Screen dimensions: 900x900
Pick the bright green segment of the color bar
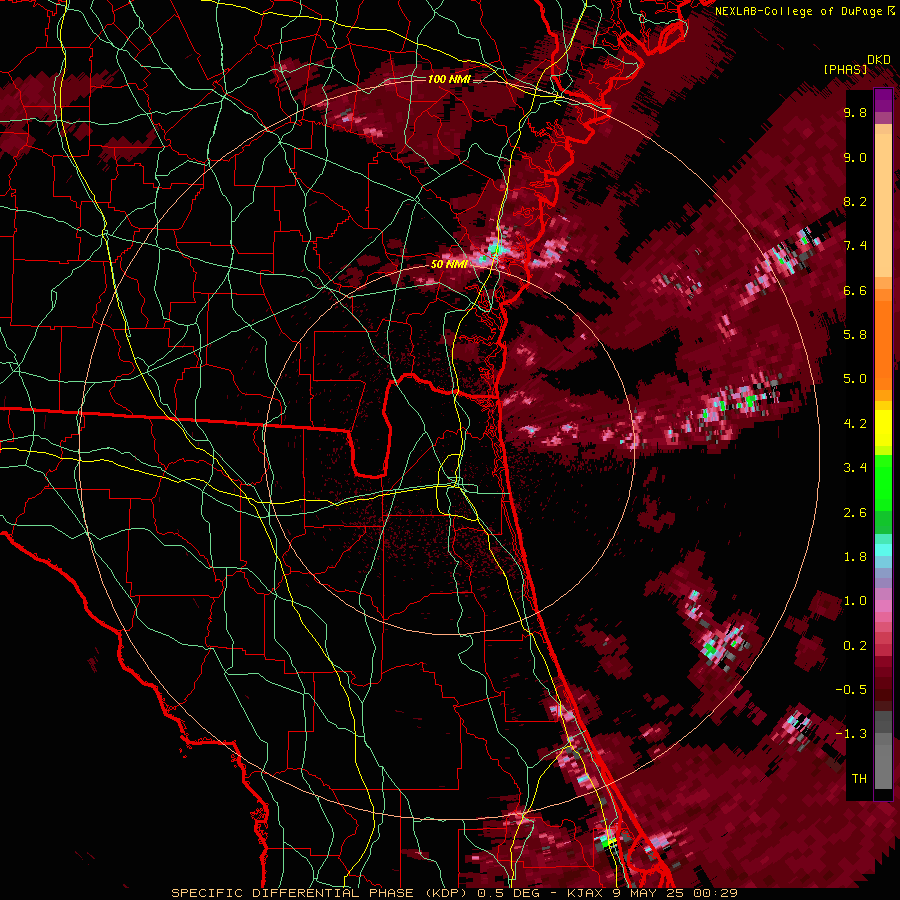(883, 482)
